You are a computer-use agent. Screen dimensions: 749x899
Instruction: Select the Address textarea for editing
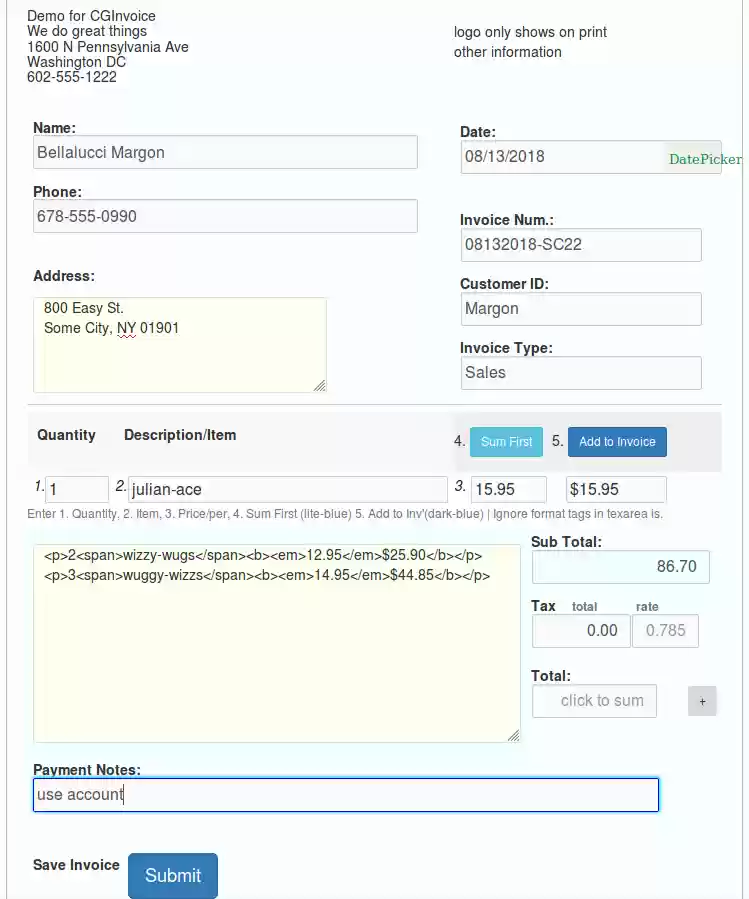180,343
